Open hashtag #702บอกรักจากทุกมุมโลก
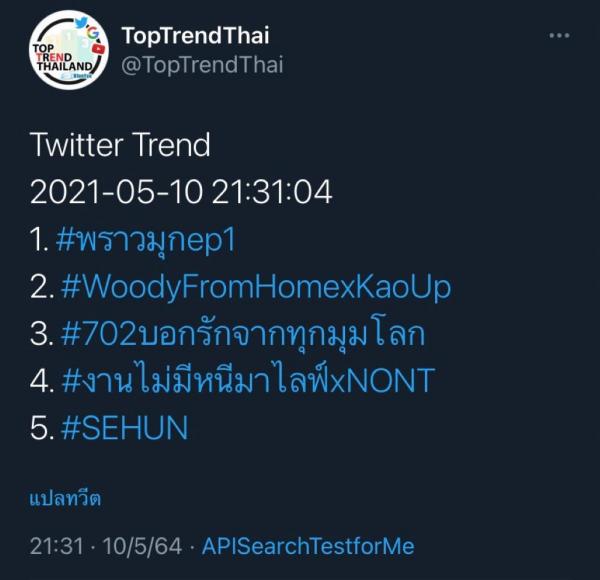The width and height of the screenshot is (600, 580). pos(243,334)
